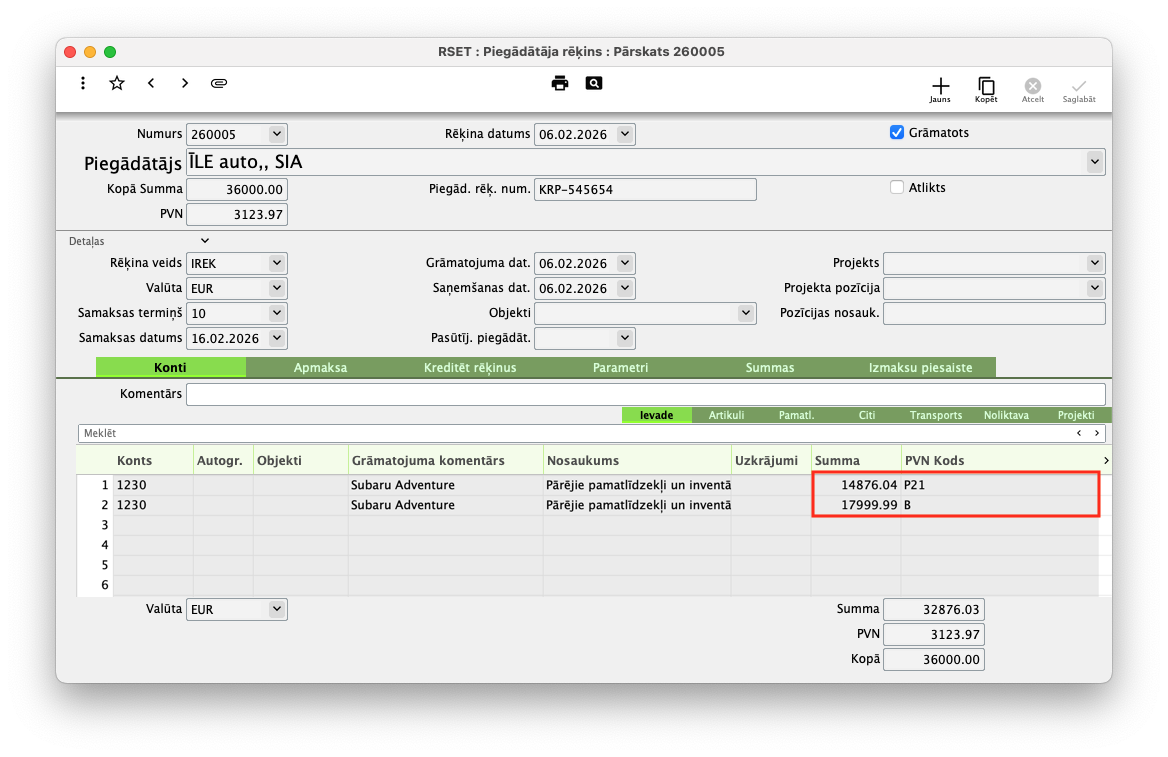Switch to the Apmaksa tab
The width and height of the screenshot is (1168, 757).
click(320, 368)
